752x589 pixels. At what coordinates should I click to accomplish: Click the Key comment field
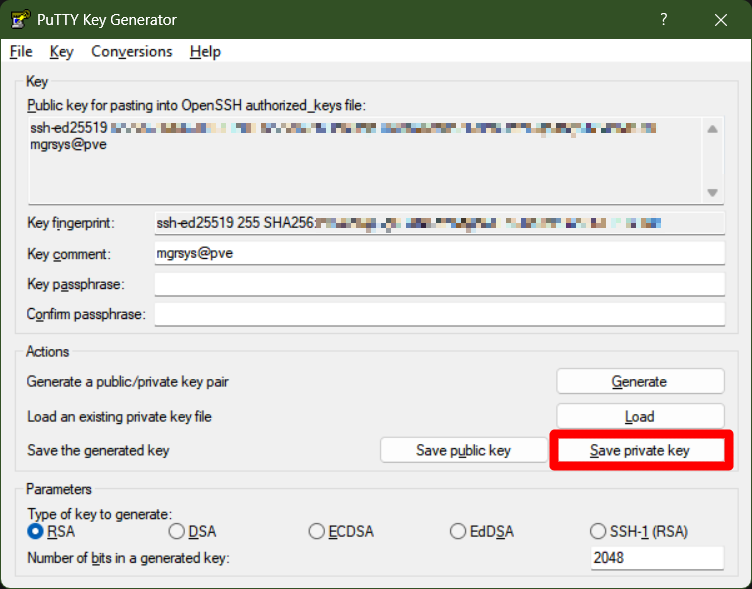click(x=439, y=253)
